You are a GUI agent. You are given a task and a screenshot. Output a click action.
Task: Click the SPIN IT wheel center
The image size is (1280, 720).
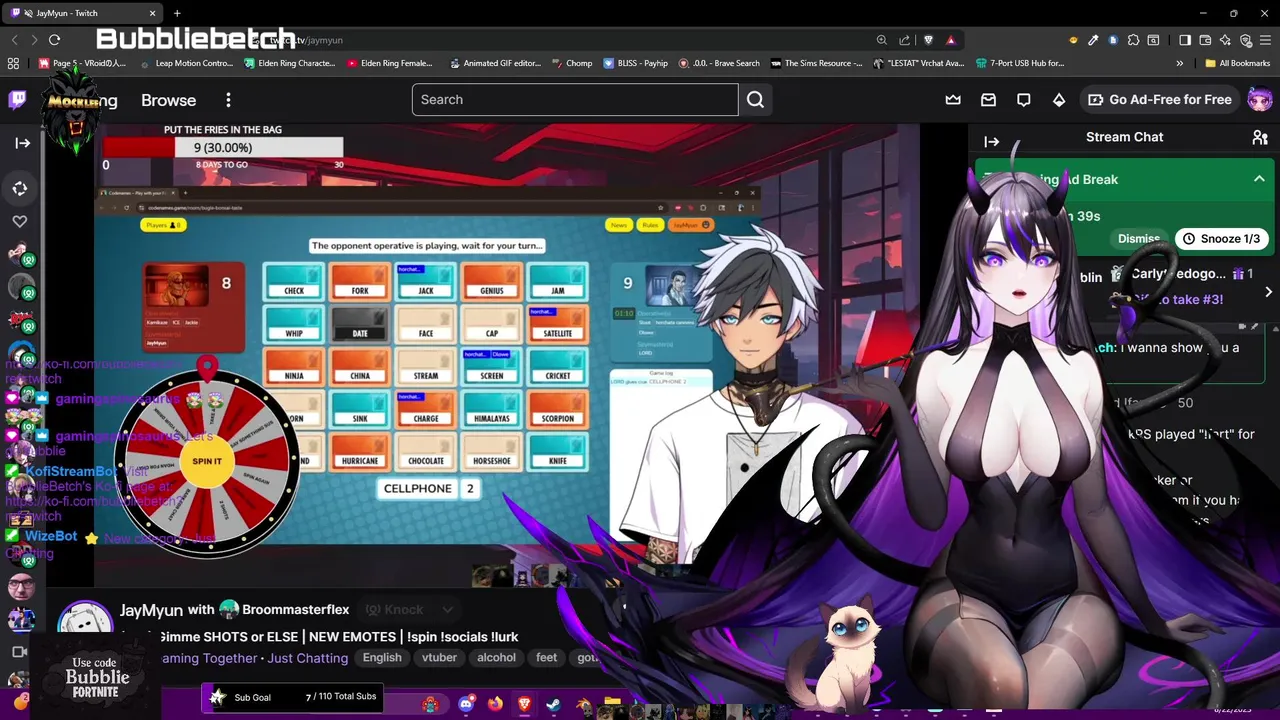coord(207,461)
